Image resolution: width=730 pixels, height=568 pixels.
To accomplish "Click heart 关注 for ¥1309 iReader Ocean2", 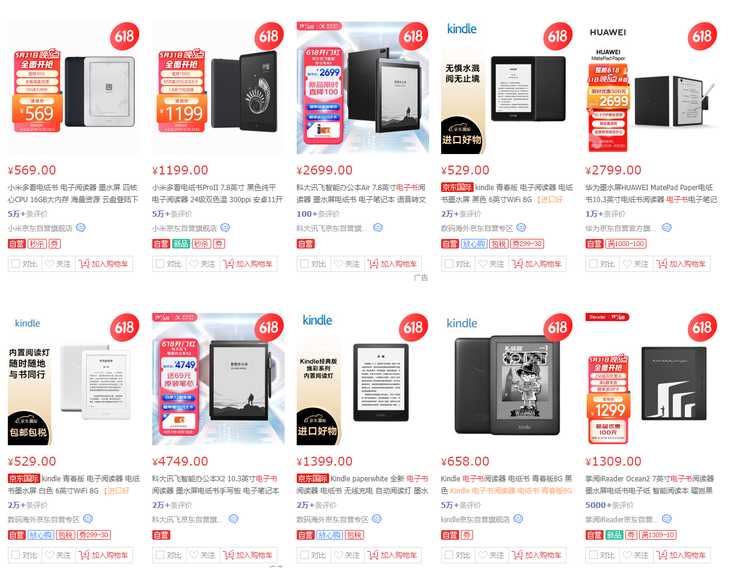I will [635, 555].
